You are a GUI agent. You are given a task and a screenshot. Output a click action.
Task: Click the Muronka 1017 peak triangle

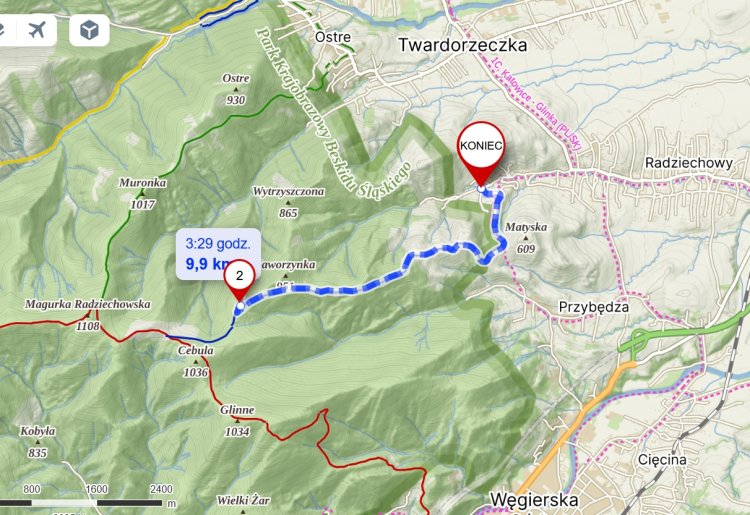[x=142, y=193]
